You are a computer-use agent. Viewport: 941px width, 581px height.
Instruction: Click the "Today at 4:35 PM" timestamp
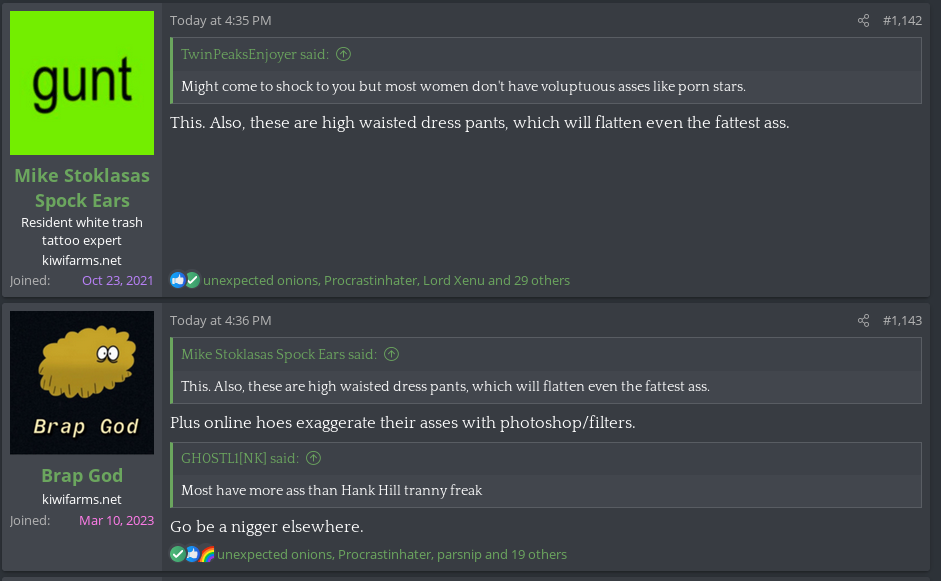tap(220, 21)
